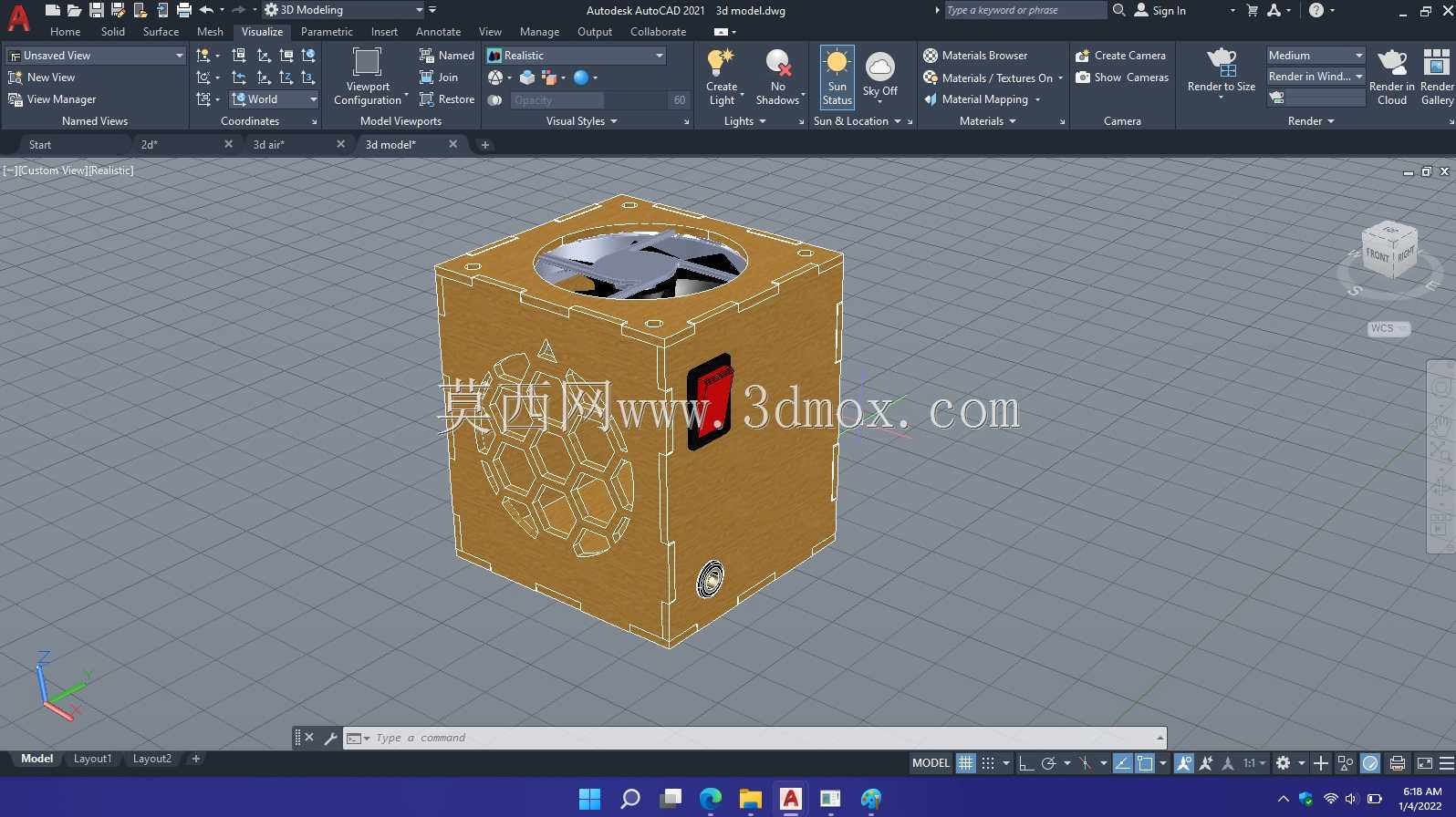The width and height of the screenshot is (1456, 817).
Task: Open the Unsaved View dropdown
Action: 96,56
